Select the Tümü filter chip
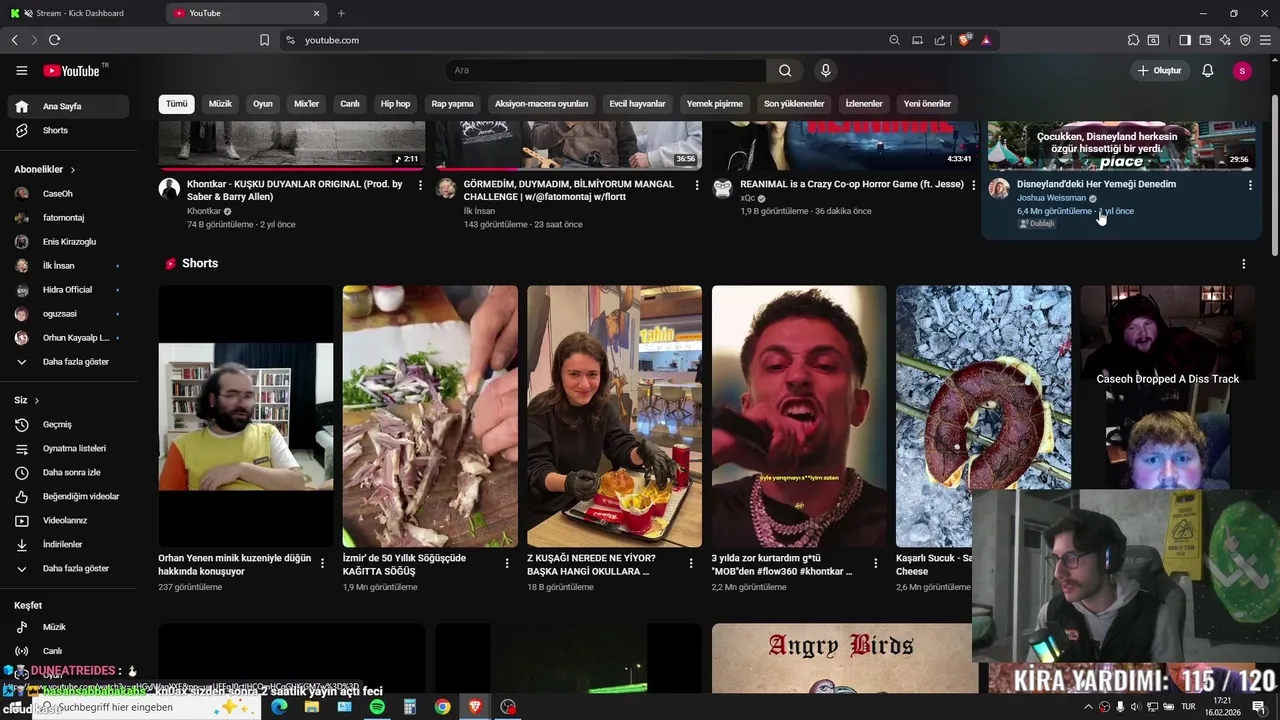The height and width of the screenshot is (720, 1280). click(177, 104)
